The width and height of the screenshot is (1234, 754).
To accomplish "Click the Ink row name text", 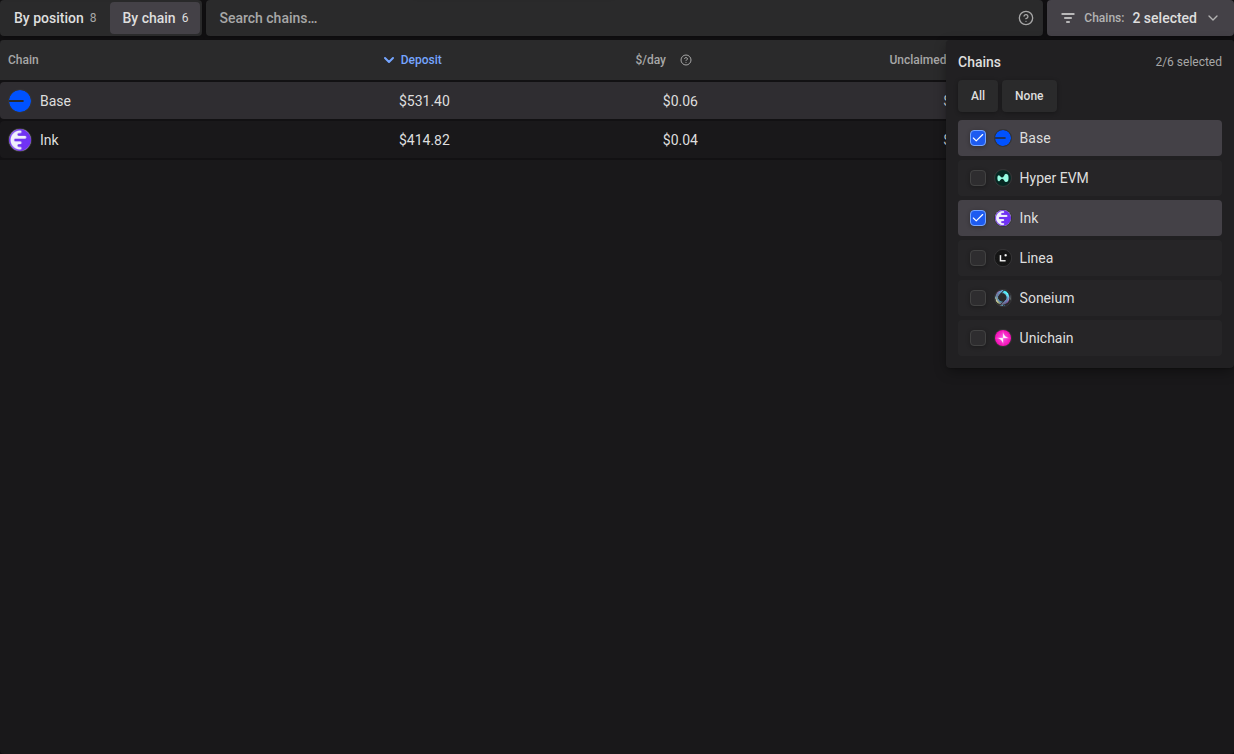I will (x=49, y=140).
